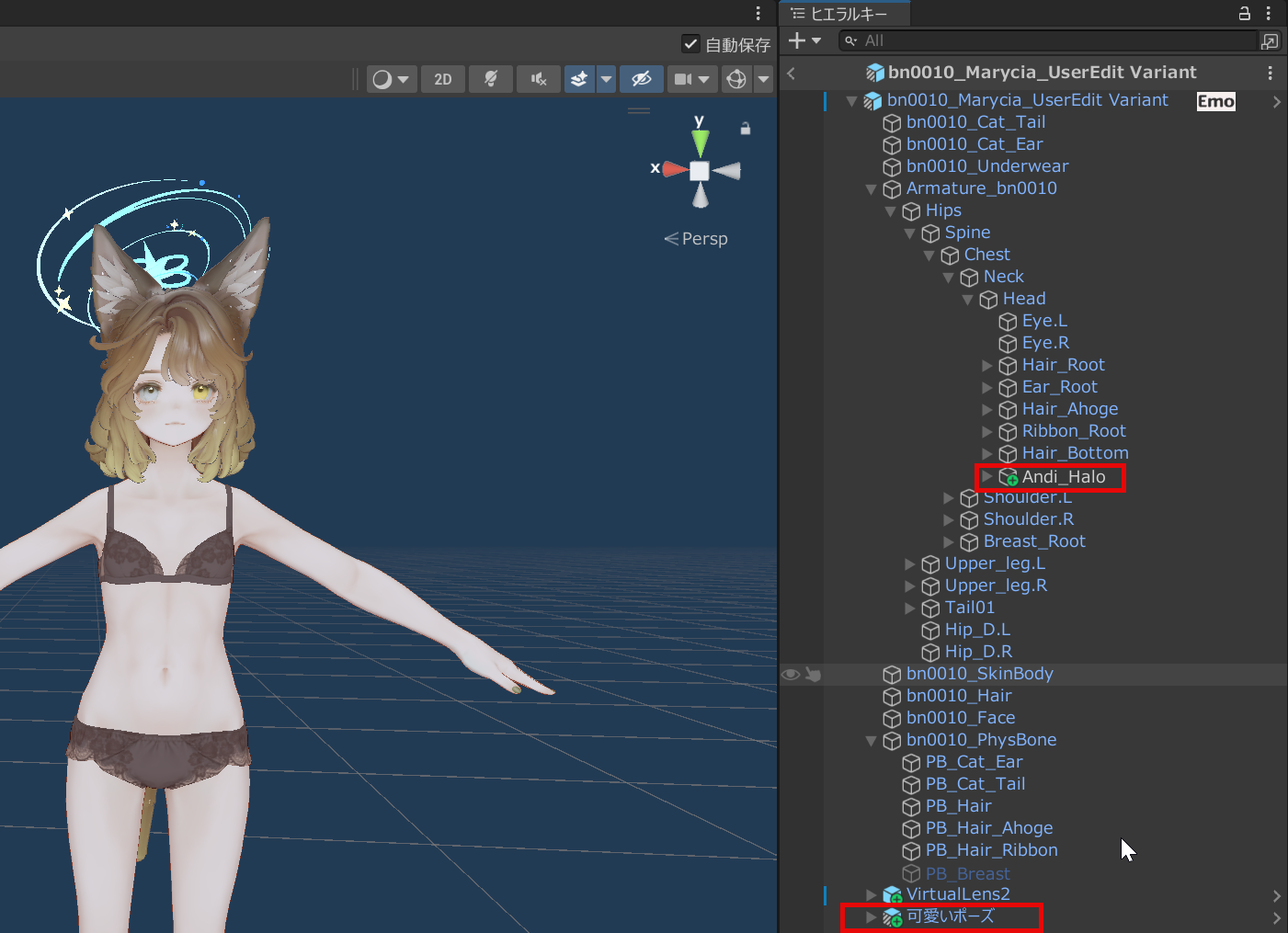Collapse the Neck bone node
Screen dimensions: 1288x933
948,278
